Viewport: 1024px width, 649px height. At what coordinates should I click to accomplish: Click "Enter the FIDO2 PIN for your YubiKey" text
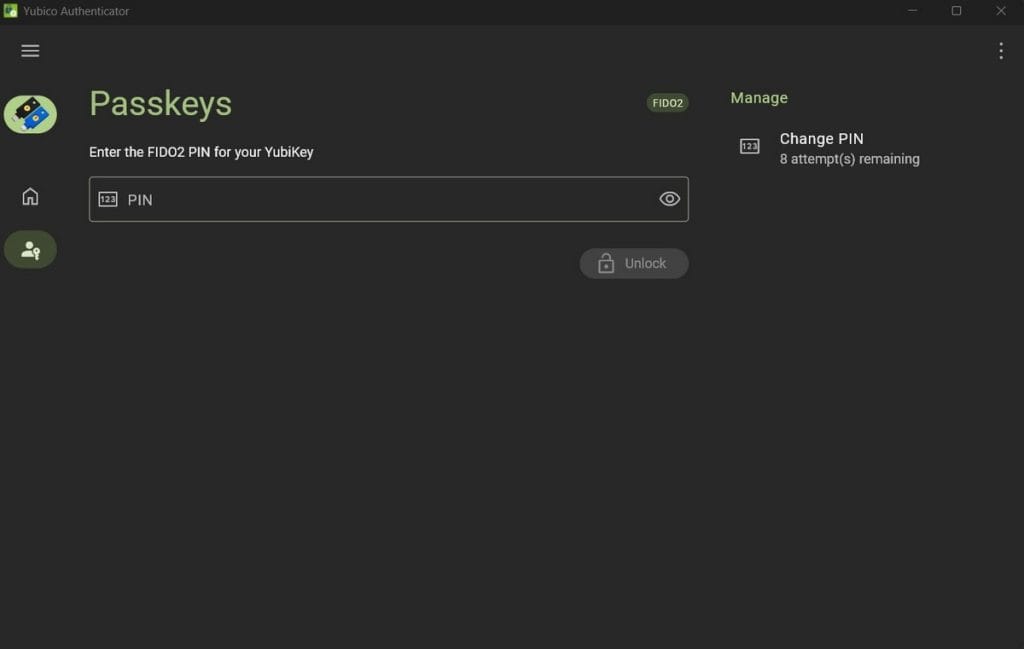pyautogui.click(x=201, y=152)
